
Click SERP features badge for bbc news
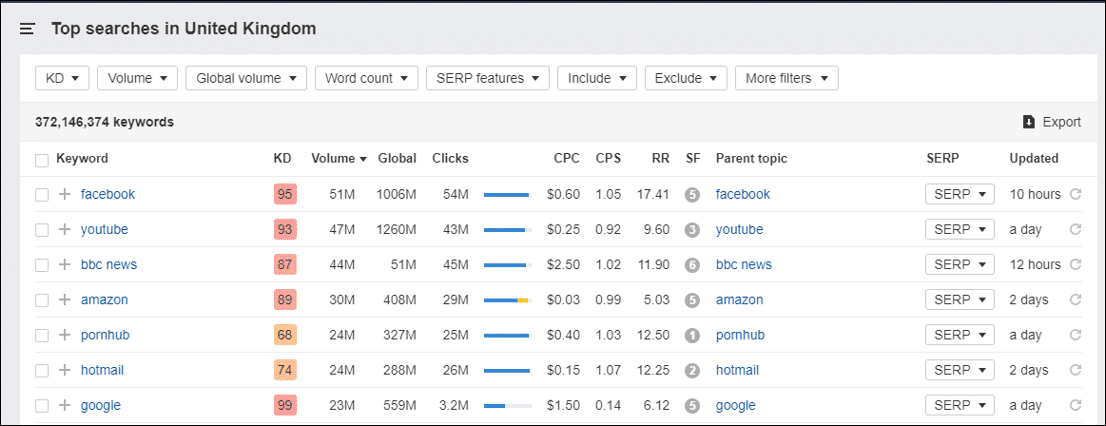pos(693,265)
